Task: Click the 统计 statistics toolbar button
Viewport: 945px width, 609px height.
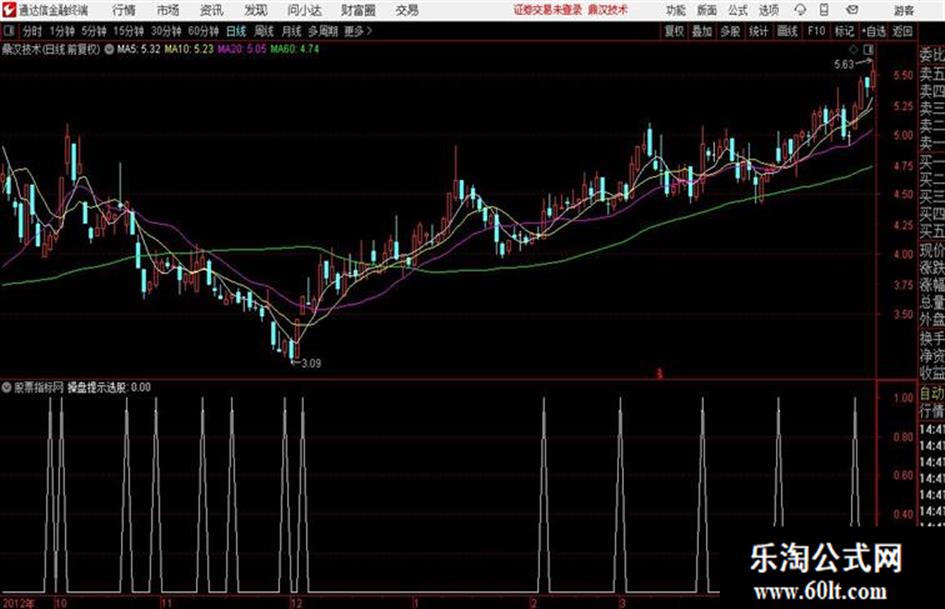Action: (x=758, y=31)
